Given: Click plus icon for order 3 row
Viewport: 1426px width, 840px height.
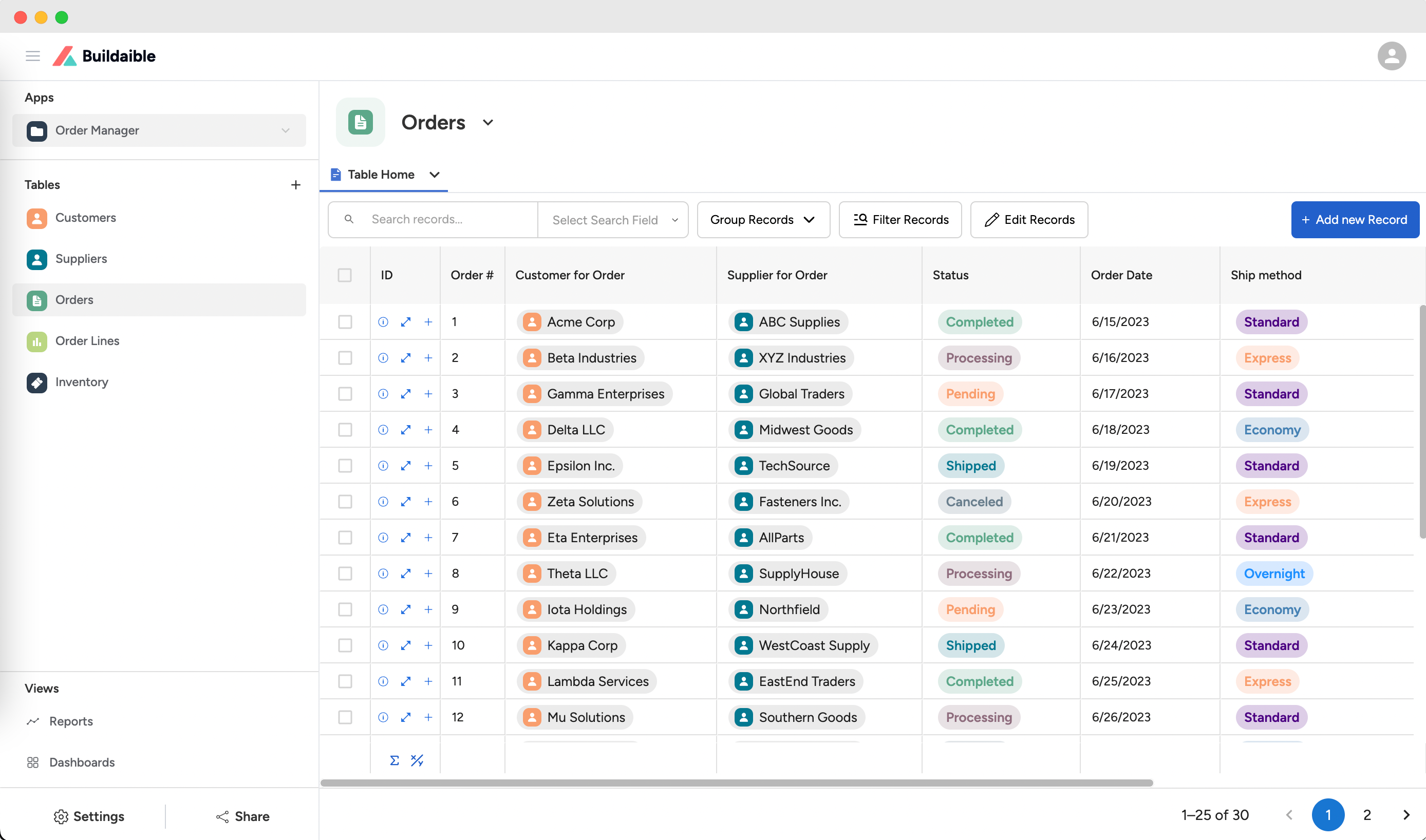Looking at the screenshot, I should point(428,394).
